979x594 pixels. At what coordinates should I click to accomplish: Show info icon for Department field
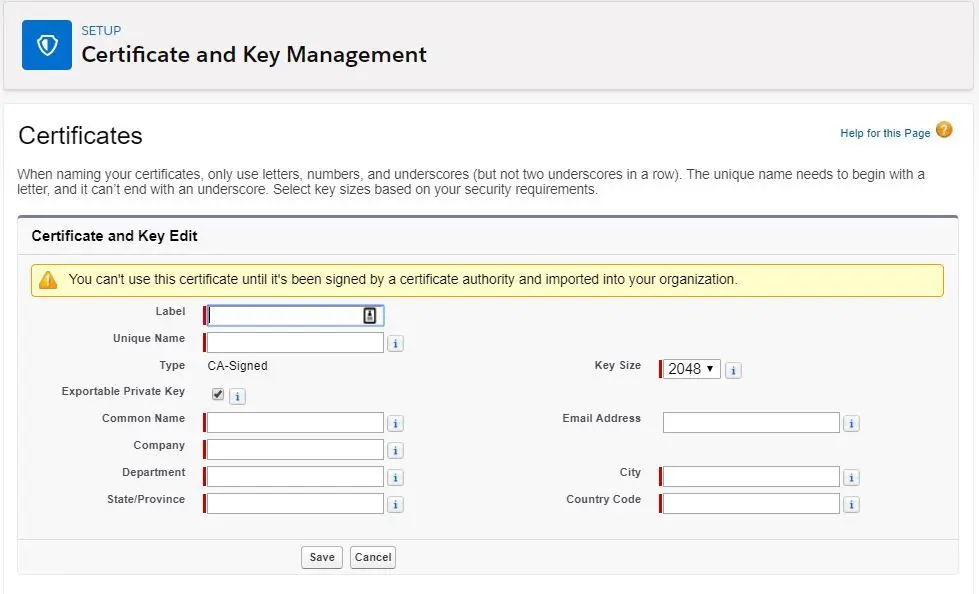coord(395,478)
